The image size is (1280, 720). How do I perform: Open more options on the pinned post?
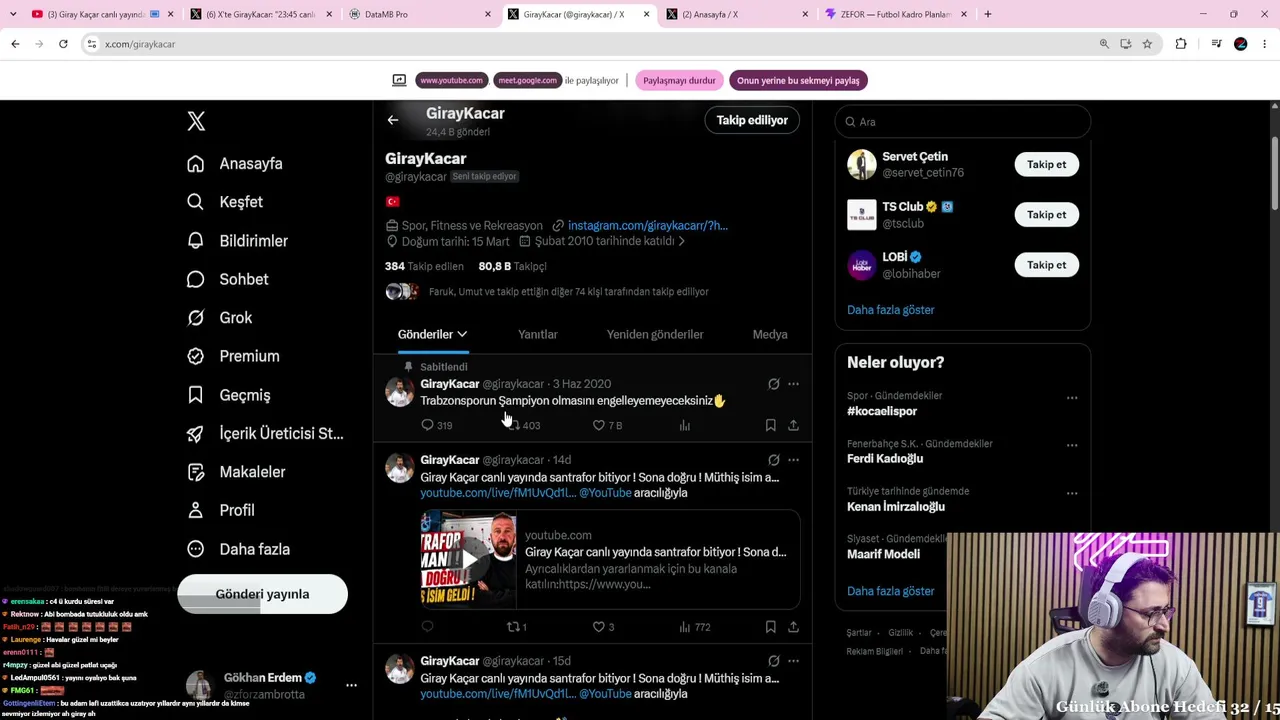[793, 384]
